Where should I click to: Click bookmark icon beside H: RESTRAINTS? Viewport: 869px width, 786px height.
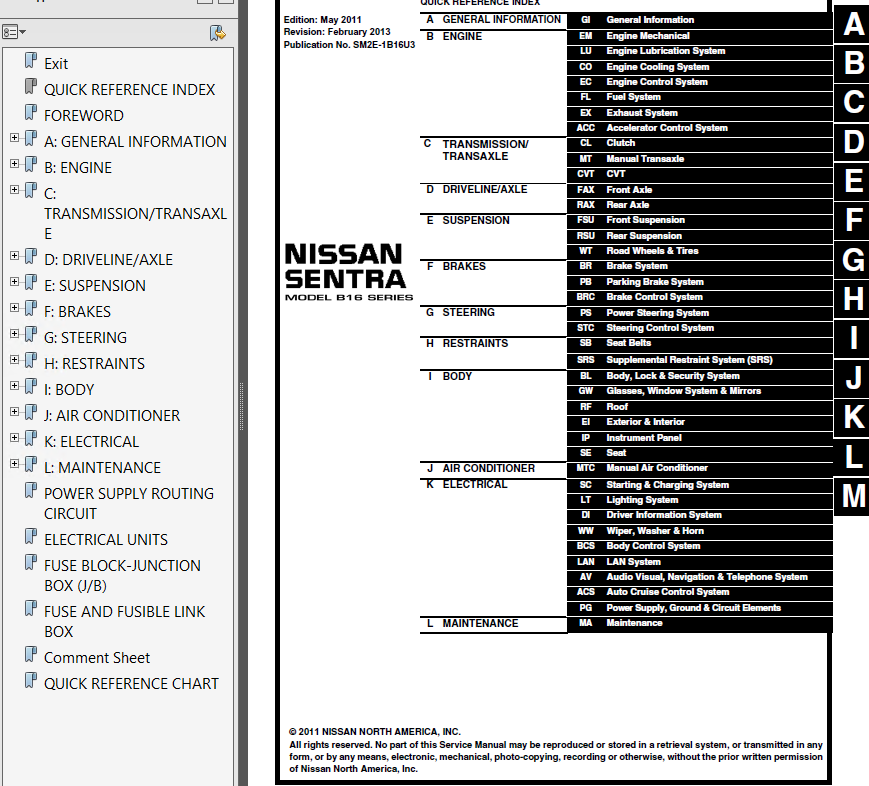click(x=31, y=361)
